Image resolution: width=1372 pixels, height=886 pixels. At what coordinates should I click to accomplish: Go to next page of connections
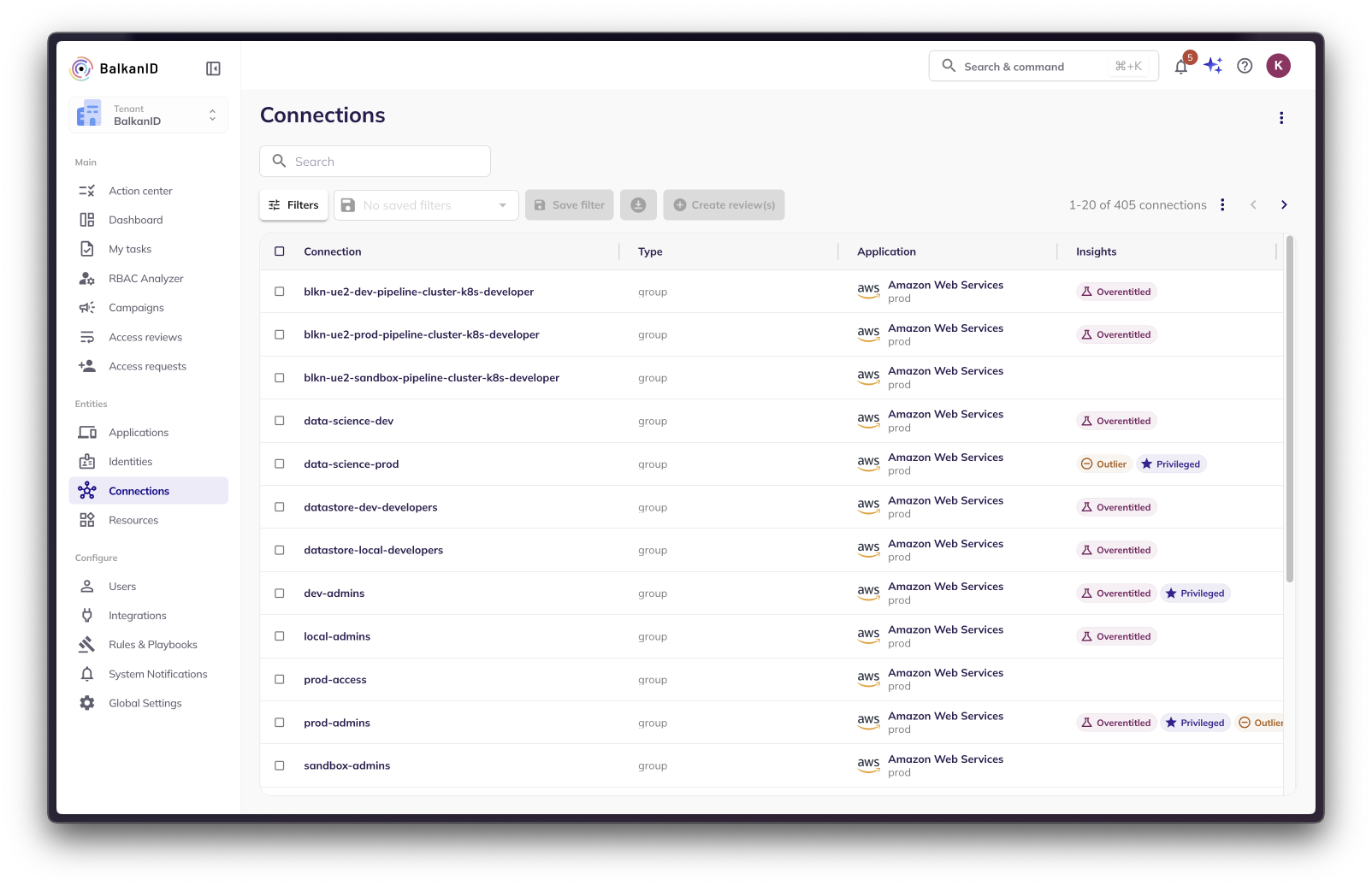click(1283, 205)
